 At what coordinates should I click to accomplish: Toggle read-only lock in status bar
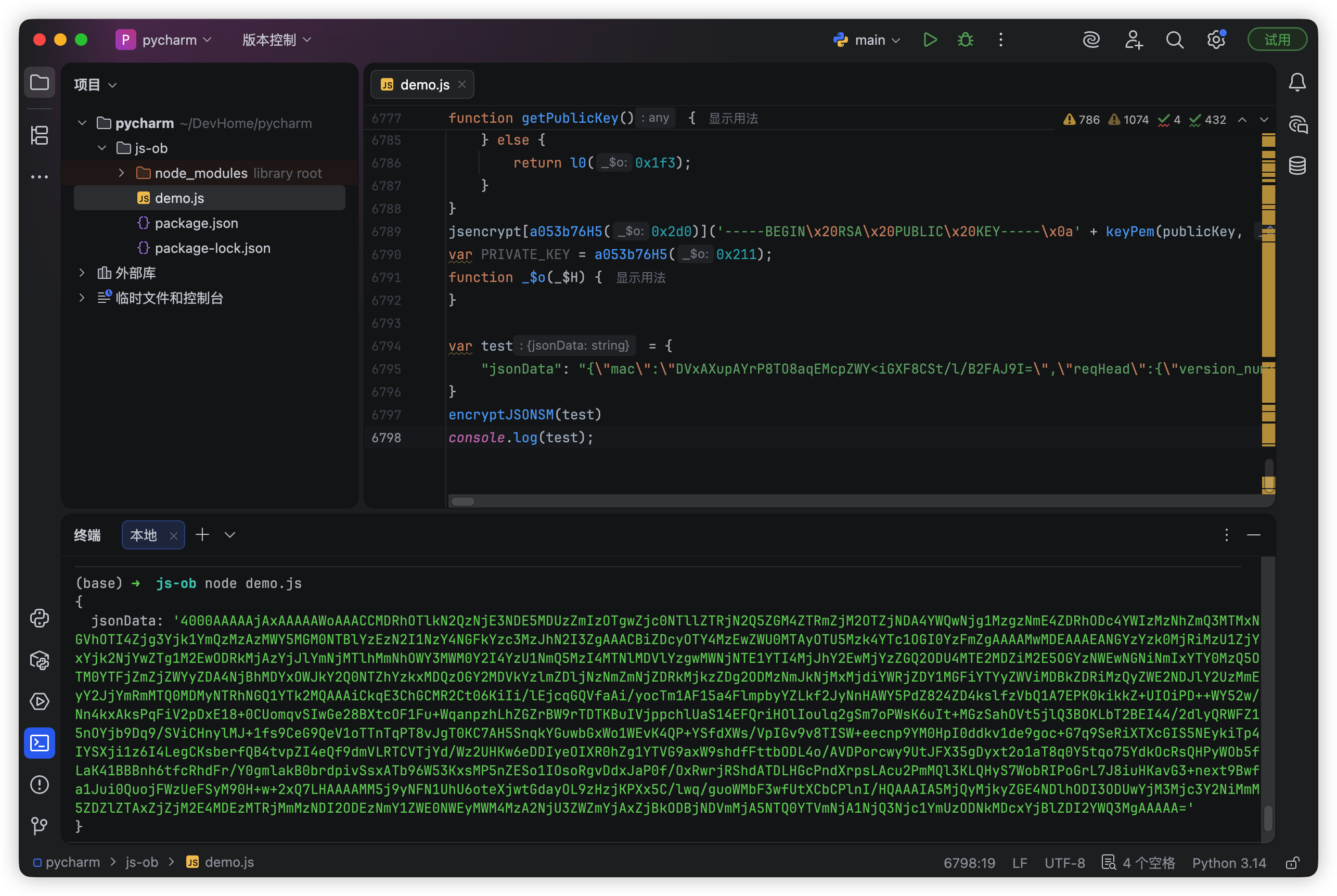[1292, 862]
